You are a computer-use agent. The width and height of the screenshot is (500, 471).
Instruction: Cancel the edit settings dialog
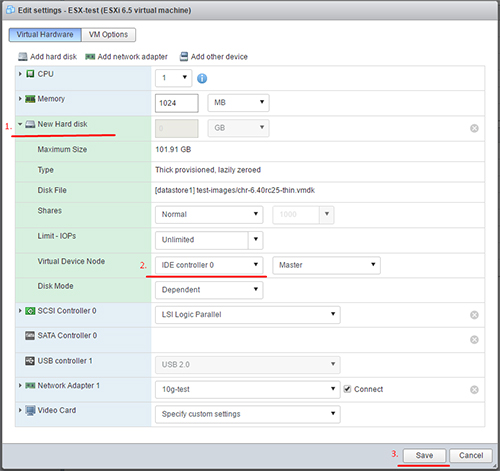(x=471, y=455)
